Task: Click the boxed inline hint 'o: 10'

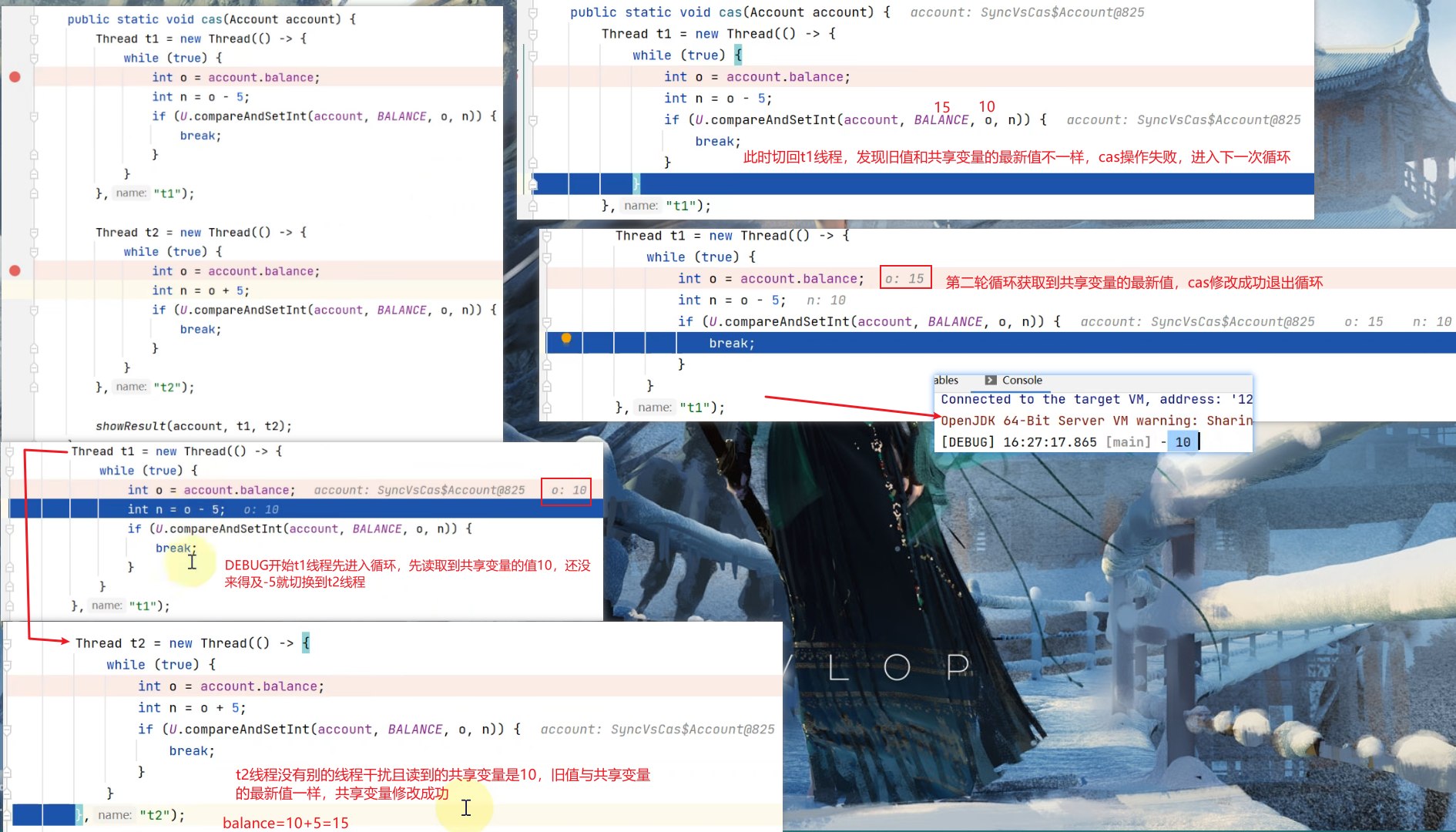Action: [567, 491]
